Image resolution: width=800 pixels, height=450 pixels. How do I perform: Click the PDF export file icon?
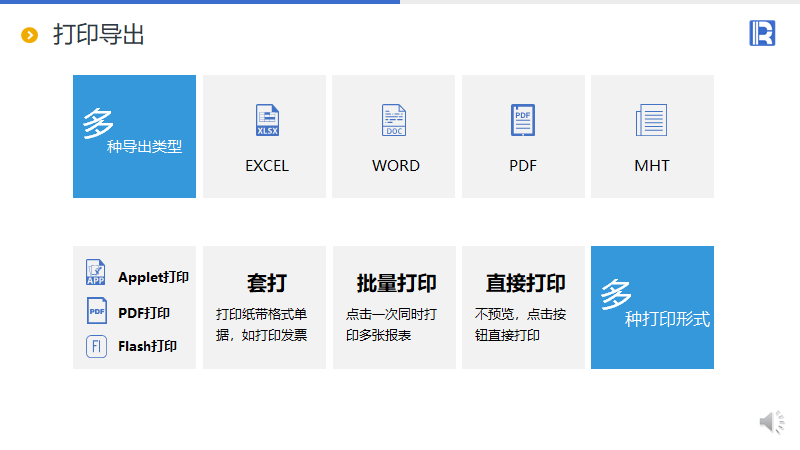pyautogui.click(x=523, y=120)
